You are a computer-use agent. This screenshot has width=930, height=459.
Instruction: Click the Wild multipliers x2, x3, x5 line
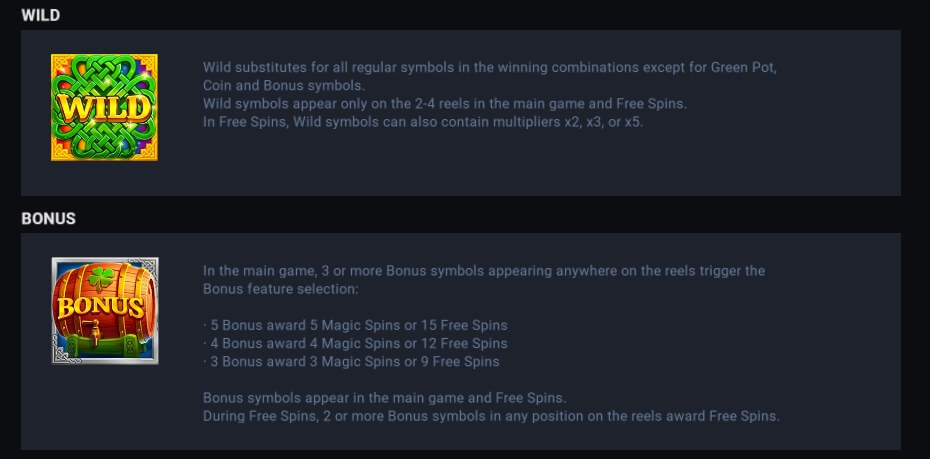tap(423, 123)
